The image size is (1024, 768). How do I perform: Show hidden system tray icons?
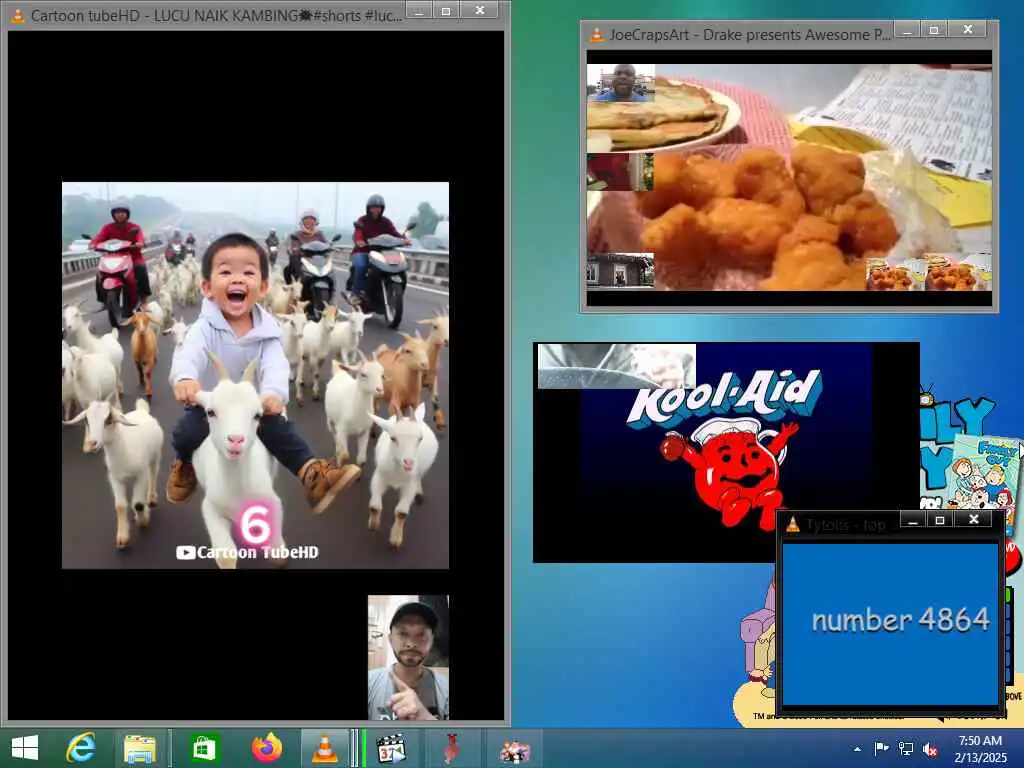click(x=857, y=749)
